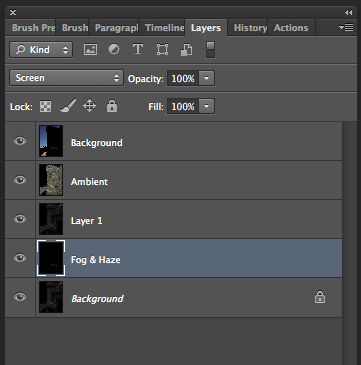The width and height of the screenshot is (361, 365).
Task: Enable lock image pixels brush icon
Action: click(x=68, y=106)
